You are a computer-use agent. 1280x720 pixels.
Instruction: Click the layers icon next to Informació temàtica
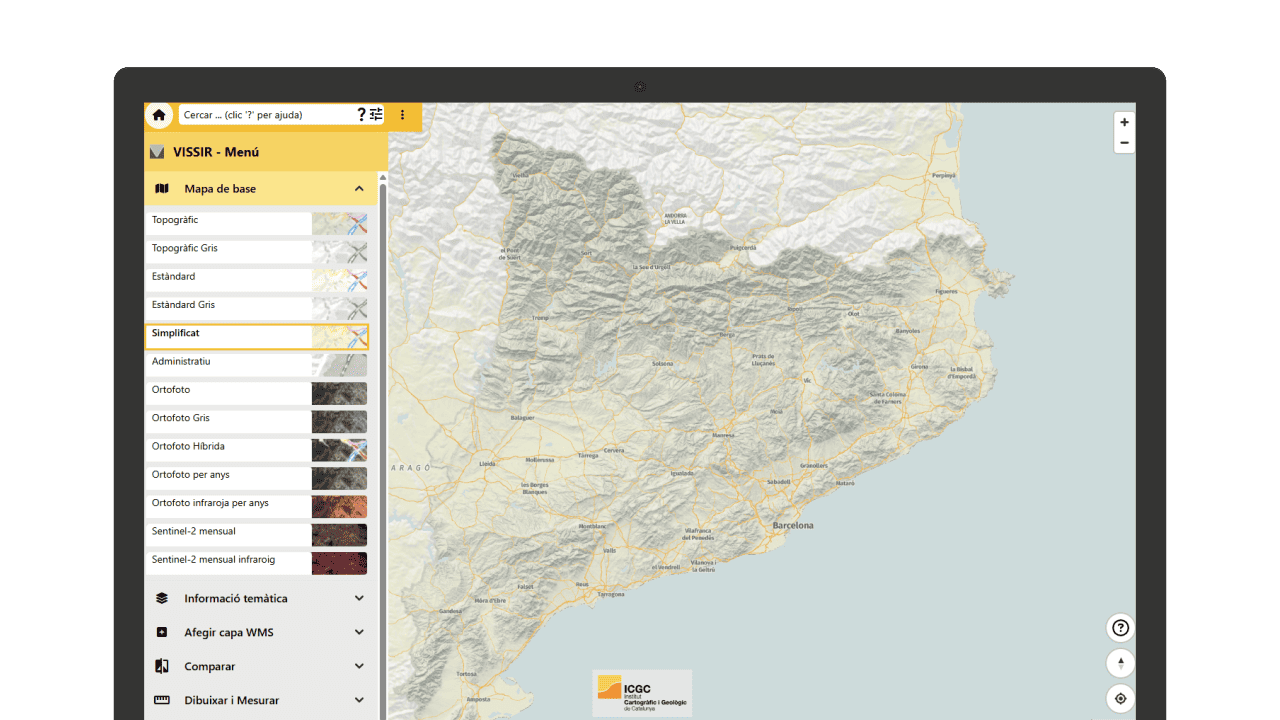(x=162, y=598)
